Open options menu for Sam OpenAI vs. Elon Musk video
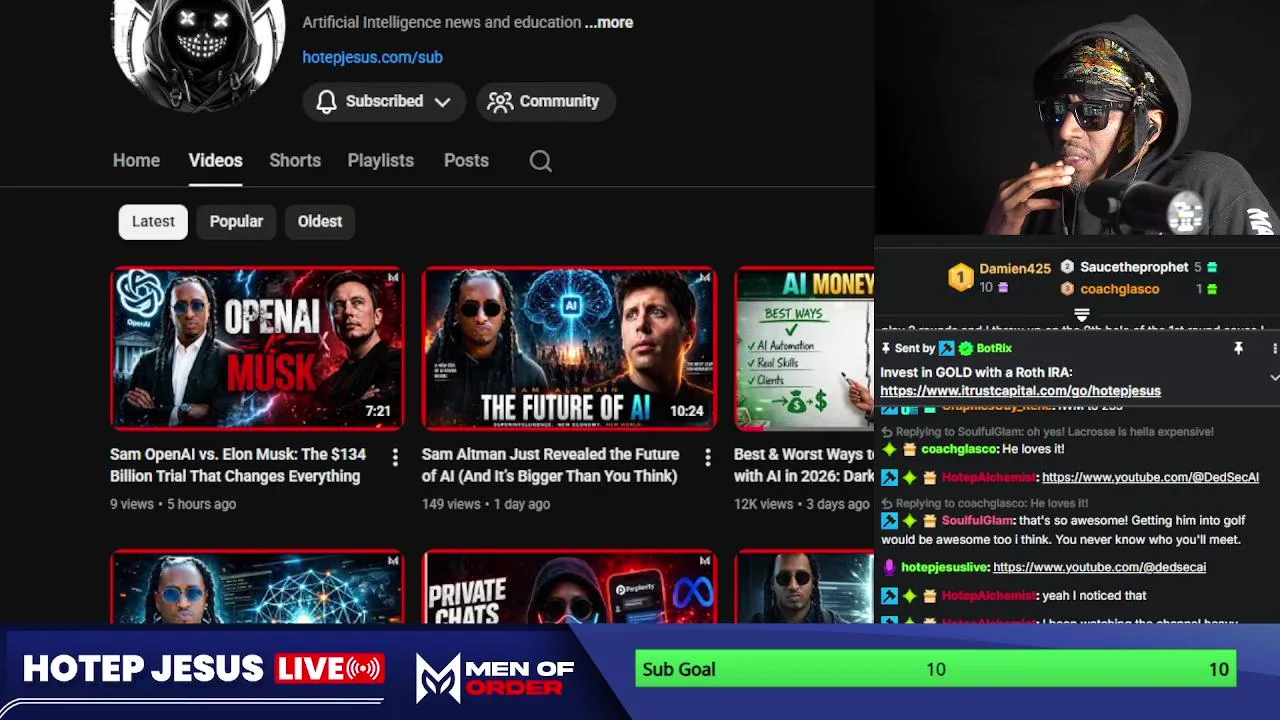This screenshot has height=720, width=1280. tap(395, 457)
